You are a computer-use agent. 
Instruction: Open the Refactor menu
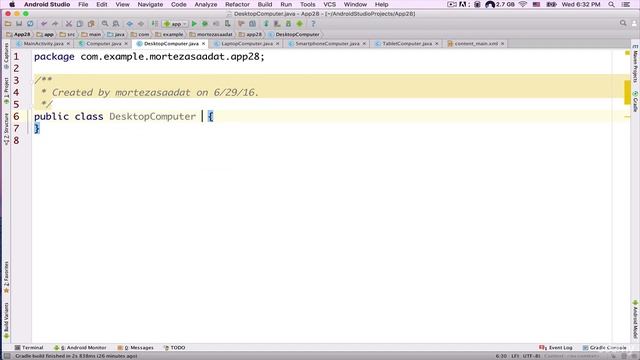point(237,4)
